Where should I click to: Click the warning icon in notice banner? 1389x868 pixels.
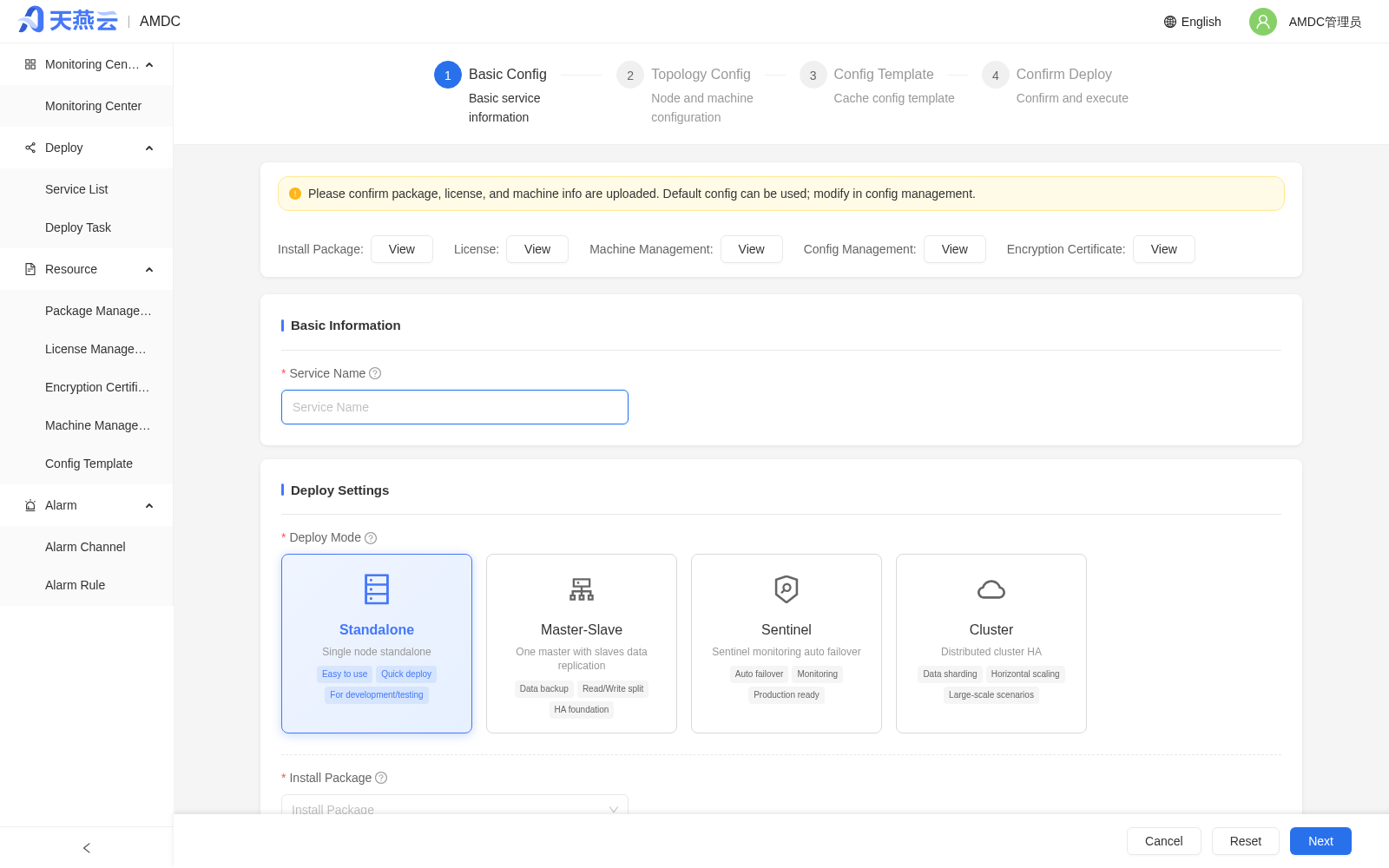[295, 194]
